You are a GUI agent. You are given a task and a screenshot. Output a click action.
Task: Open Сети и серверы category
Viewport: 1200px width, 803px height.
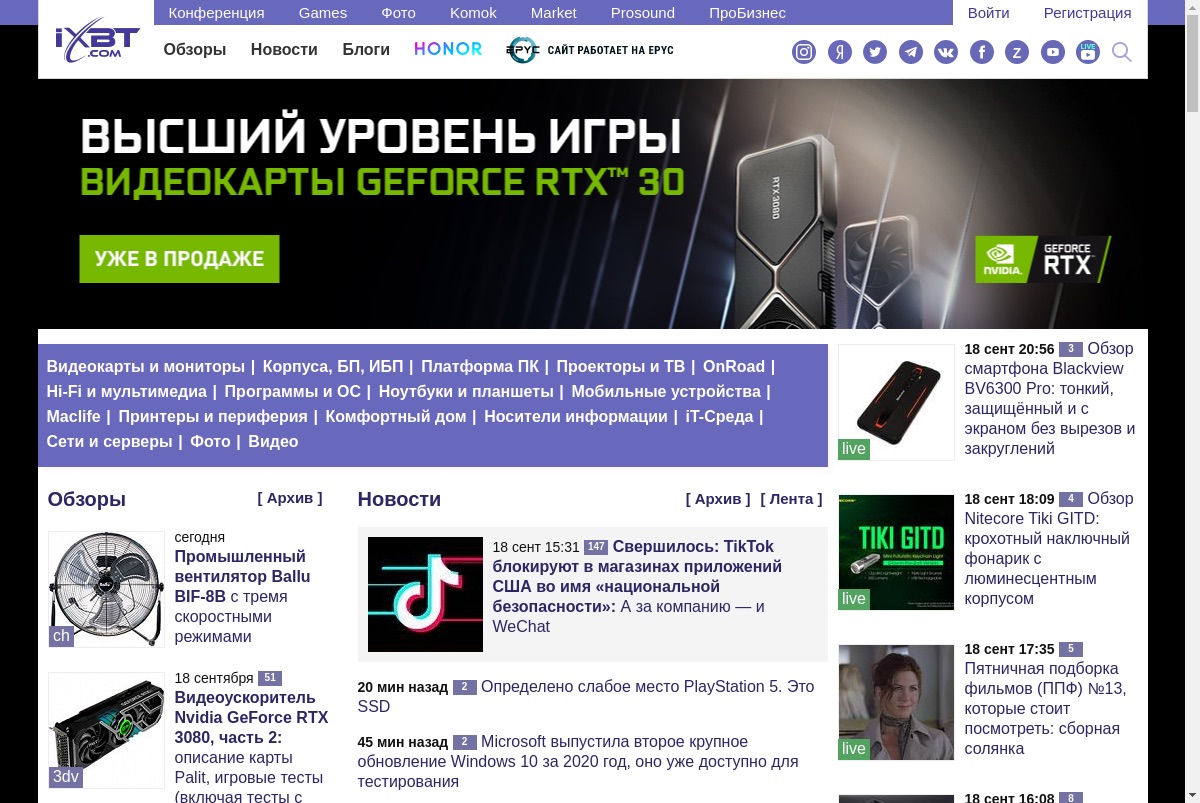tap(110, 442)
